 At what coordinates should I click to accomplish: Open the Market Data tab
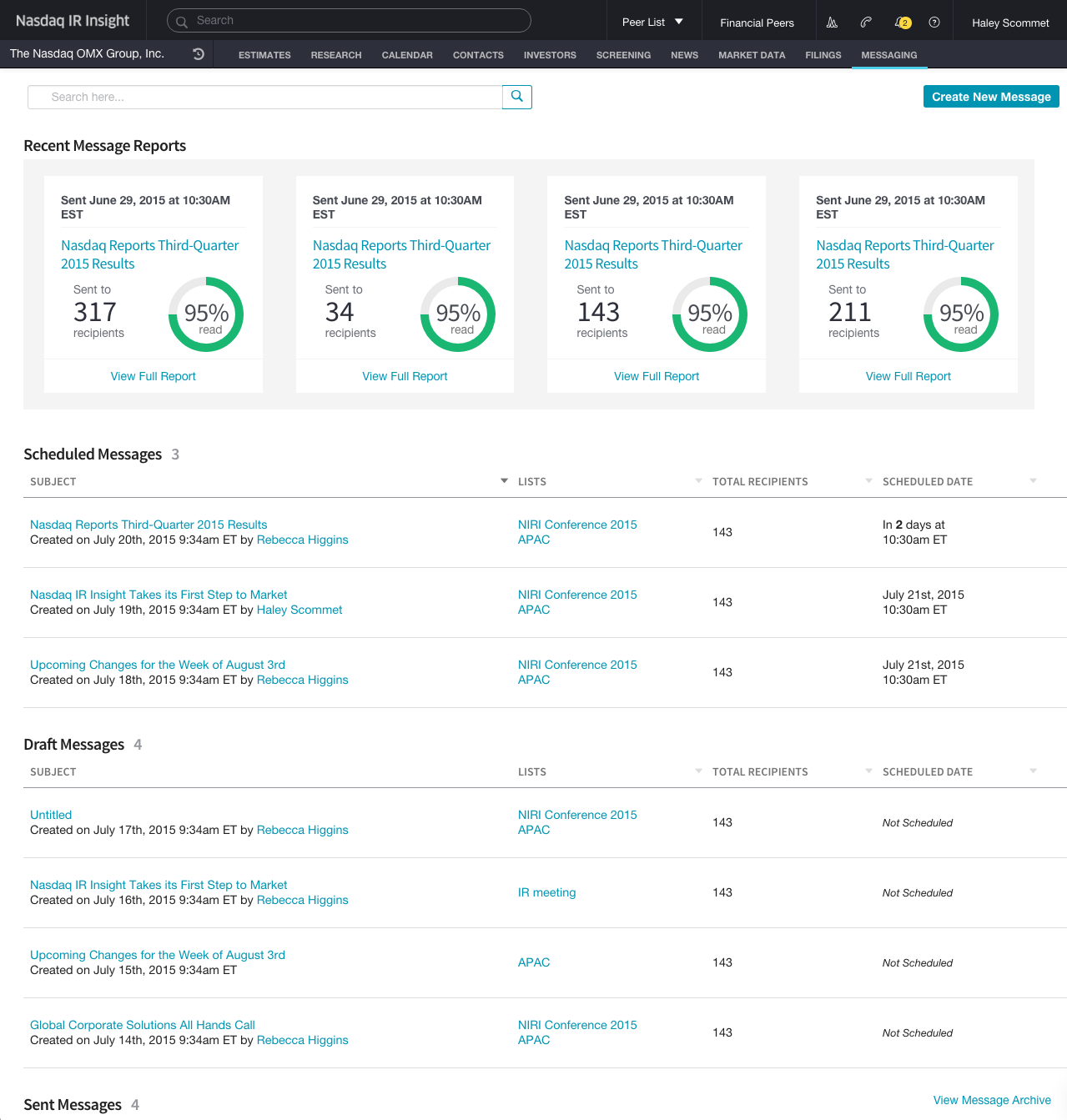click(752, 55)
